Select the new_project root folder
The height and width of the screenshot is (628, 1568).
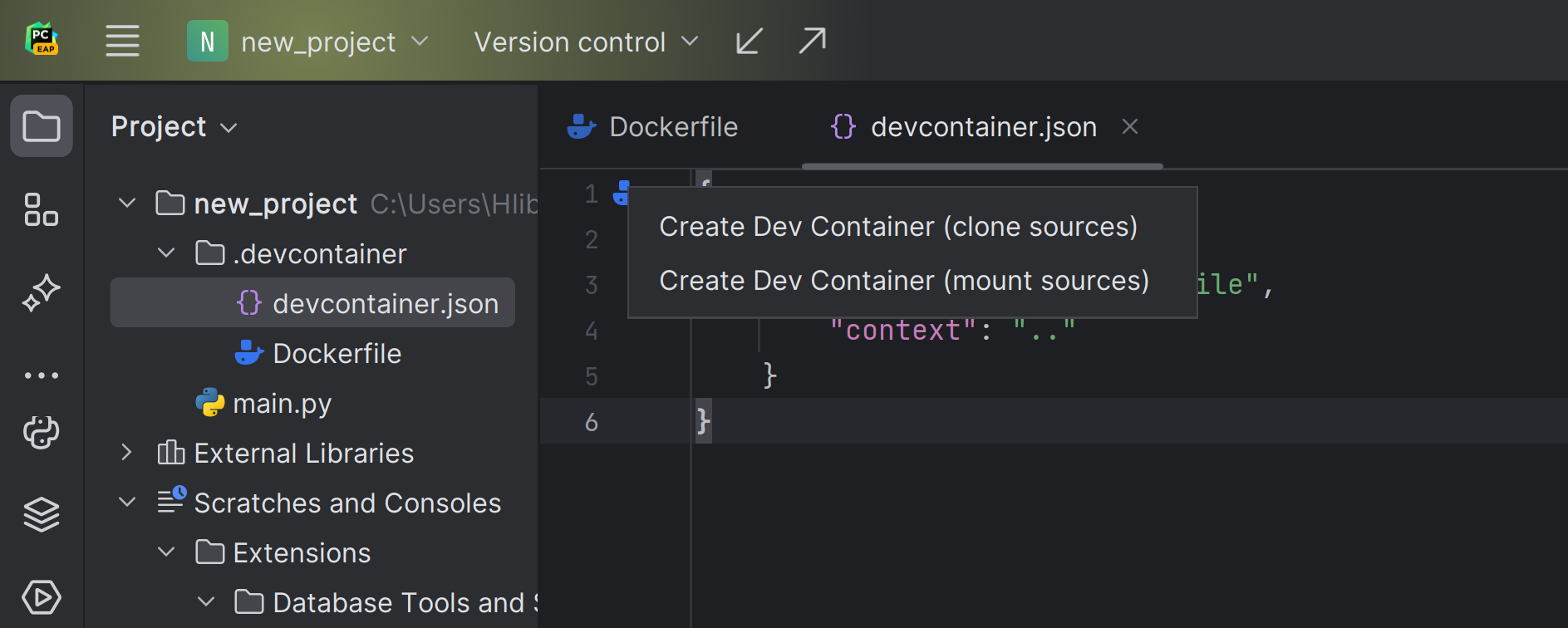275,204
